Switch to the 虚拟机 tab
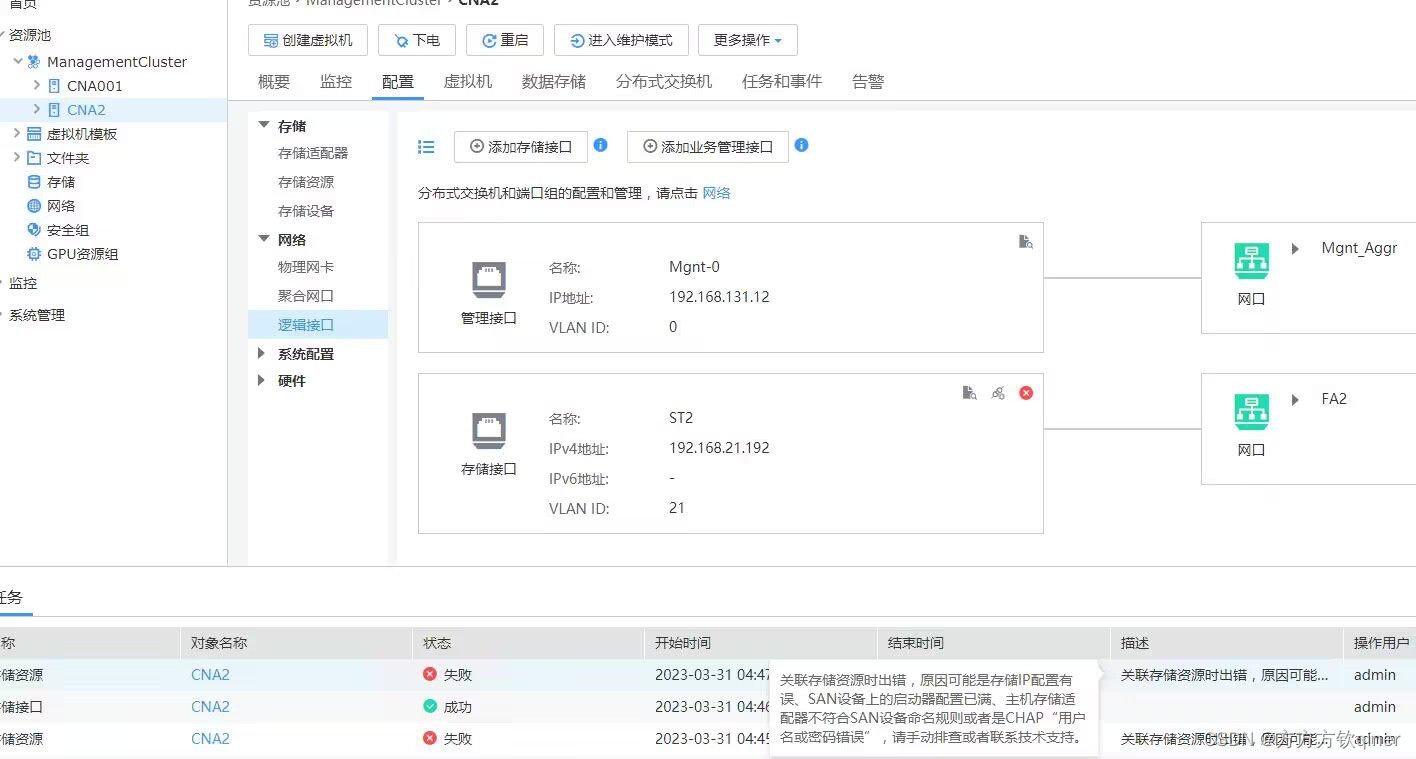This screenshot has width=1416, height=759. click(468, 82)
